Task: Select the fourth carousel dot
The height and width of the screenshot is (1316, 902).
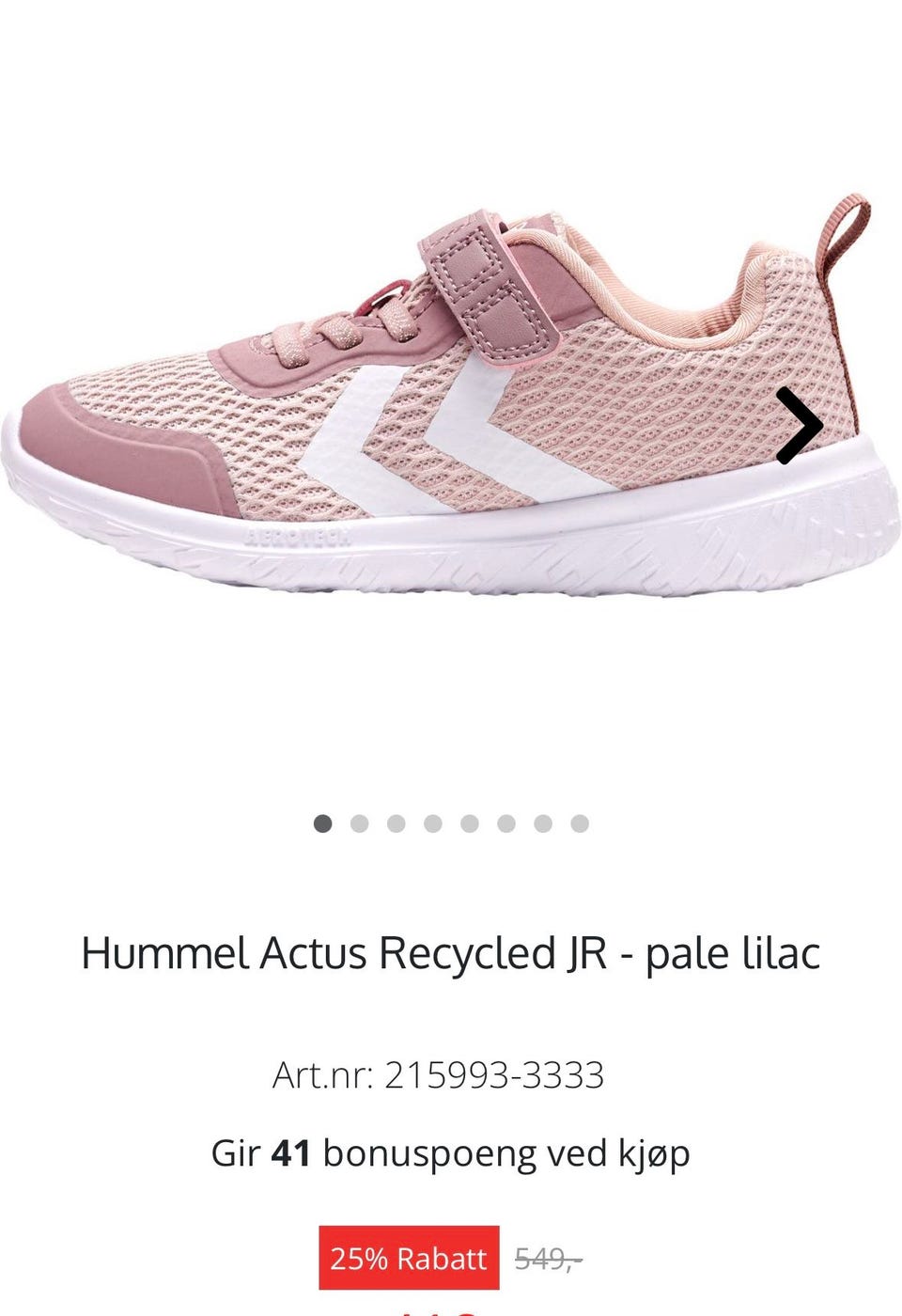Action: point(432,823)
